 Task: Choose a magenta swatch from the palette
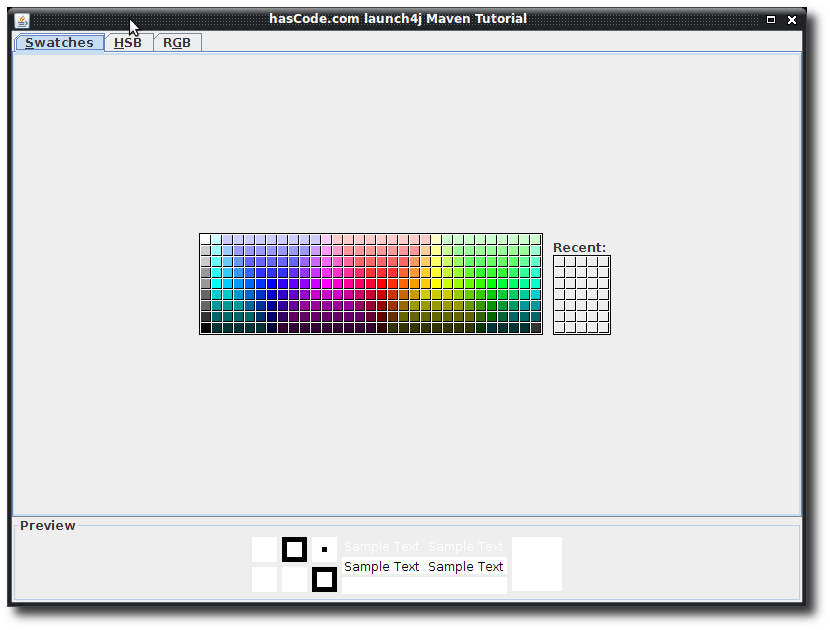click(325, 282)
